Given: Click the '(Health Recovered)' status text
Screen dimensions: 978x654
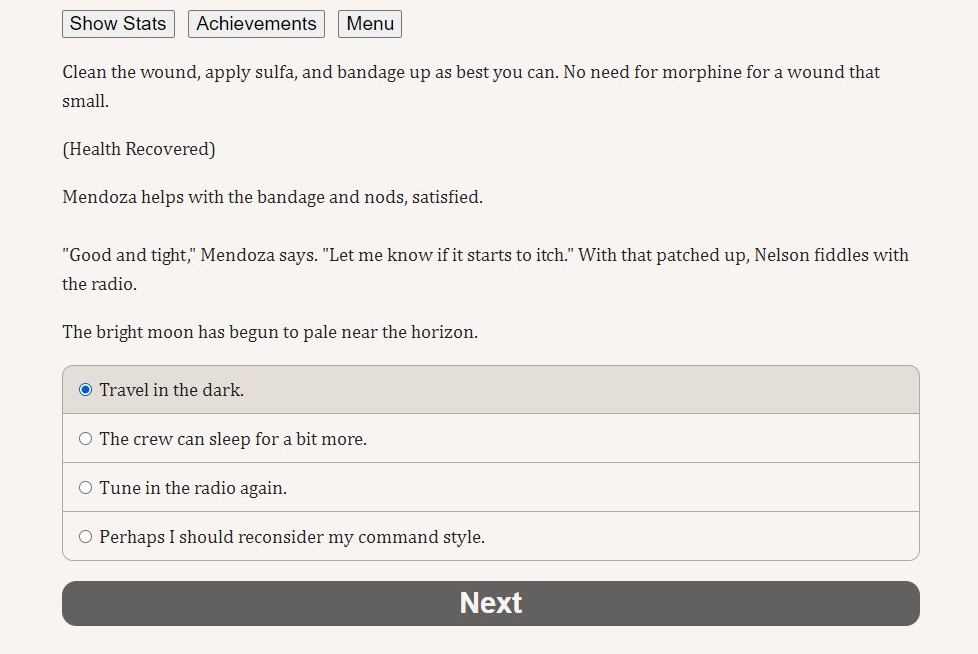Looking at the screenshot, I should click(138, 149).
